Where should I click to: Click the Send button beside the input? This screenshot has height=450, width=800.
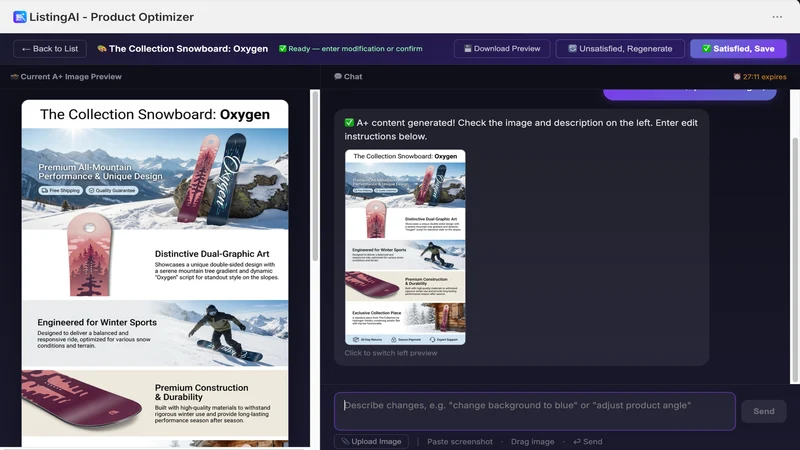[763, 411]
